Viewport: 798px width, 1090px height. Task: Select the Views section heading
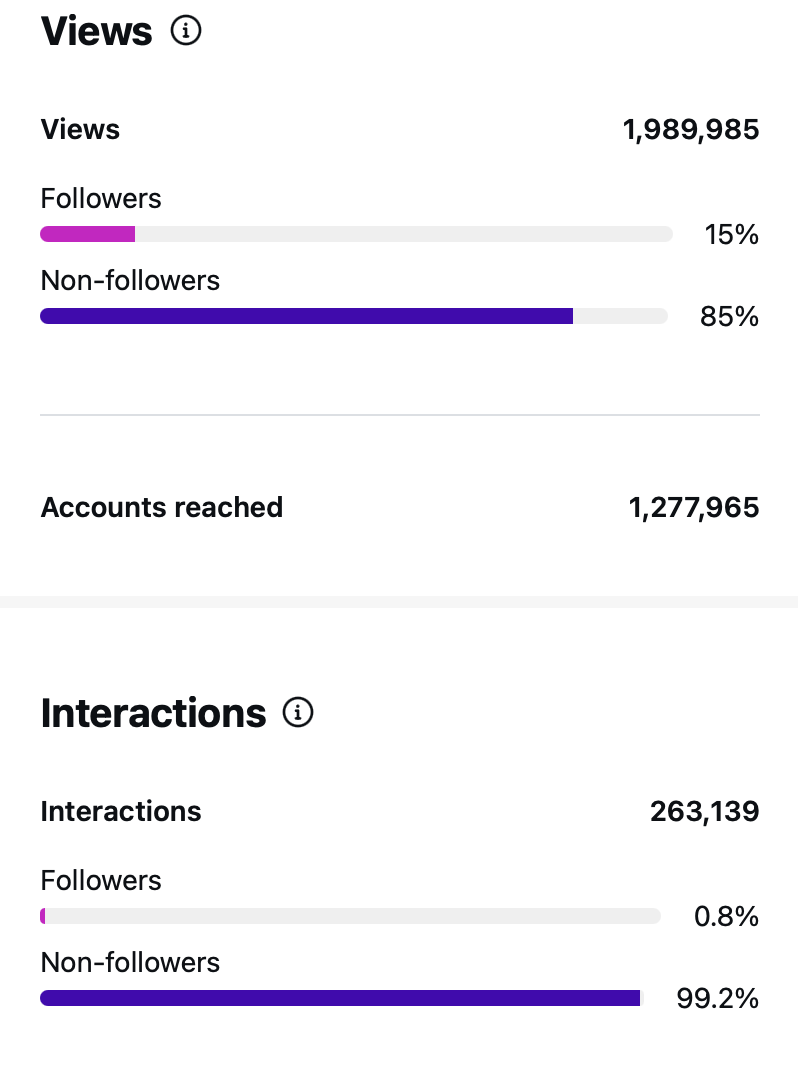[x=96, y=31]
